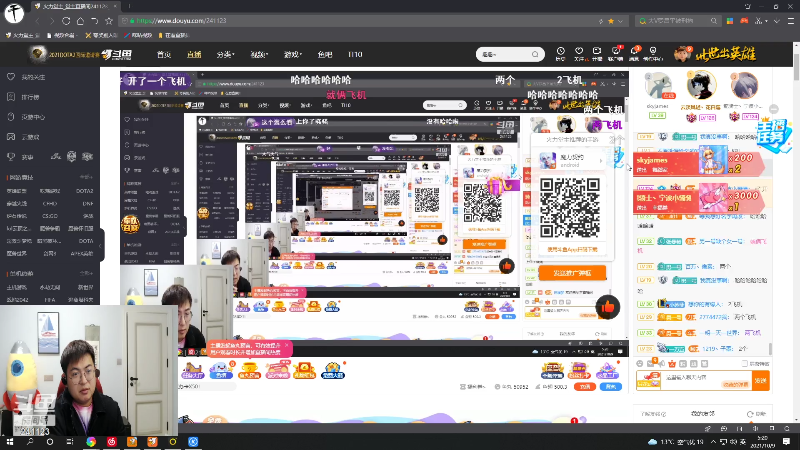Show hidden system tray icons
The image size is (800, 450).
(x=713, y=442)
